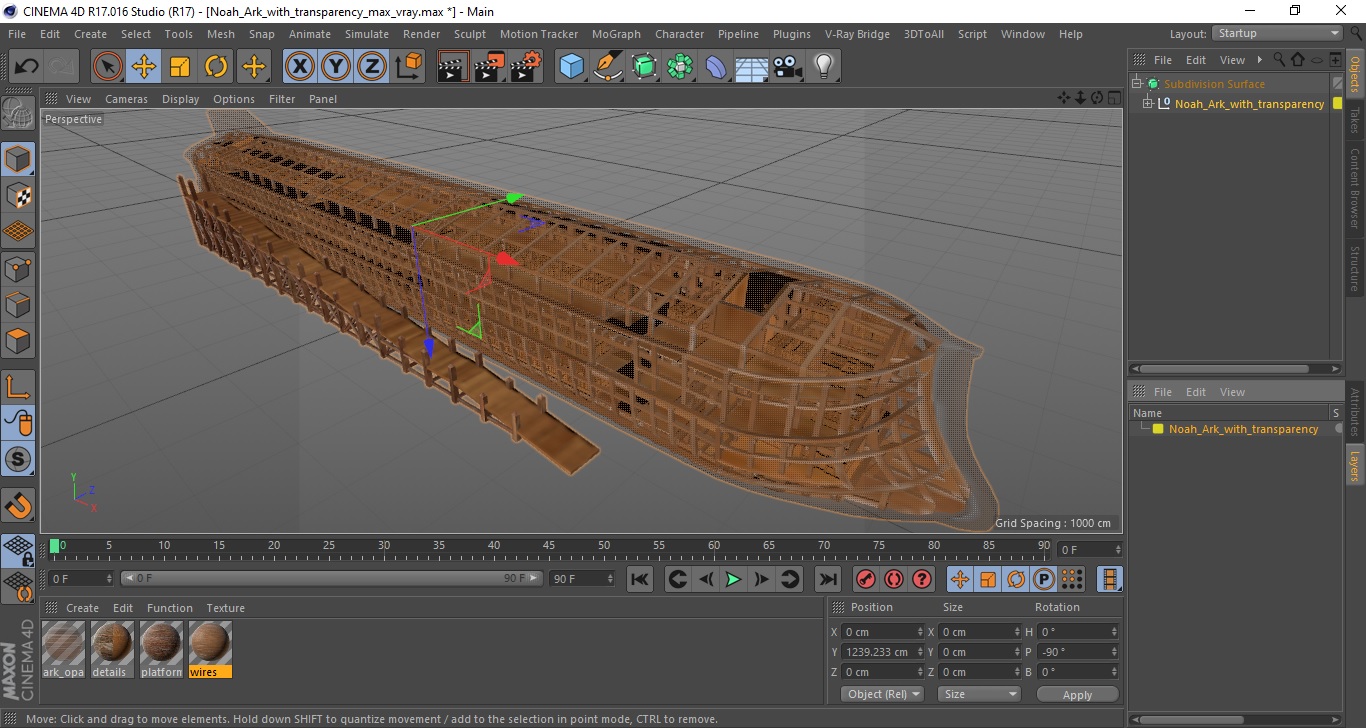Image resolution: width=1366 pixels, height=728 pixels.
Task: Play the animation forwards
Action: tap(733, 579)
